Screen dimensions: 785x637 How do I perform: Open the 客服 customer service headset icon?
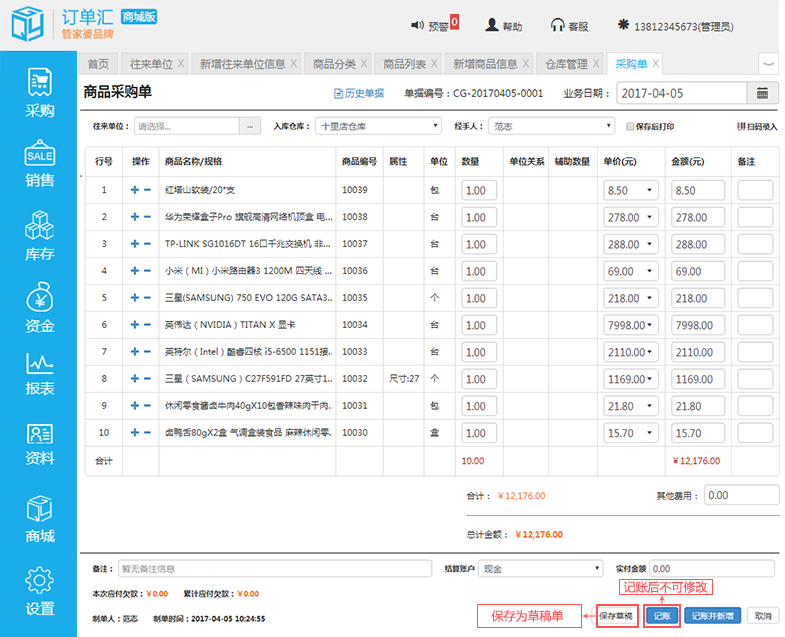click(557, 25)
